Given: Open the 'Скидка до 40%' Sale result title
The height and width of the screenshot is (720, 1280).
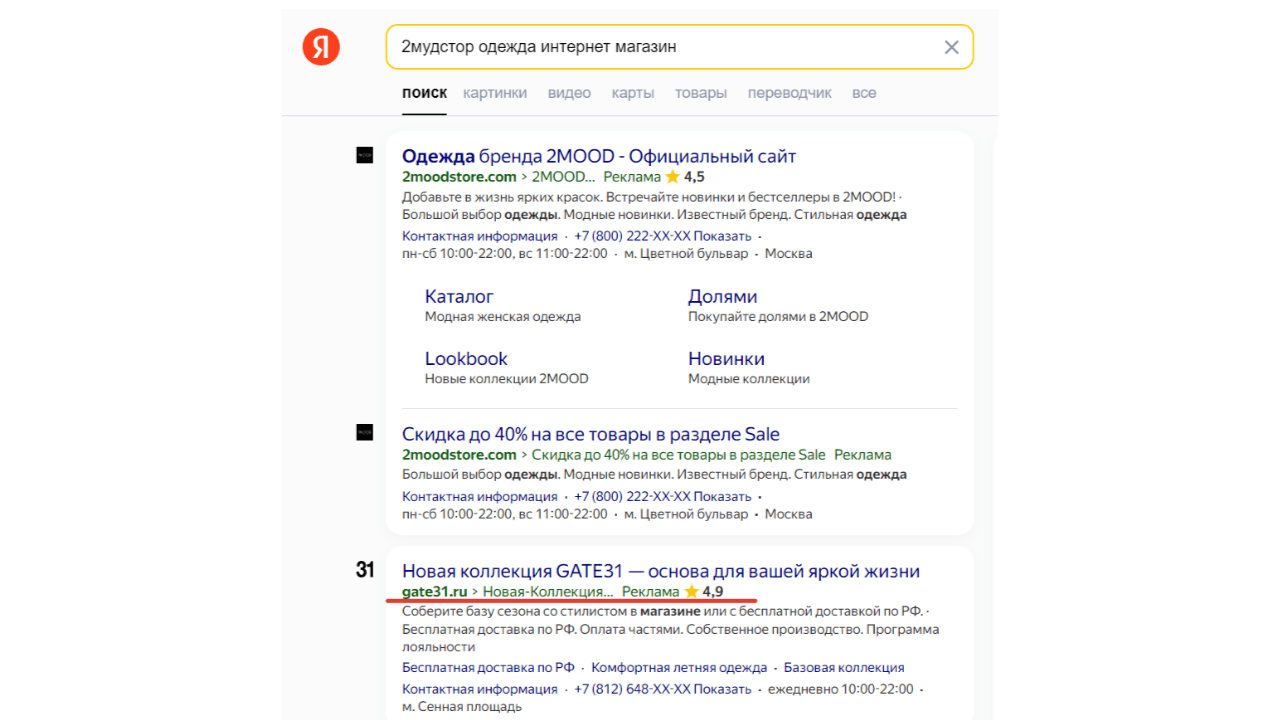Looking at the screenshot, I should (x=590, y=434).
